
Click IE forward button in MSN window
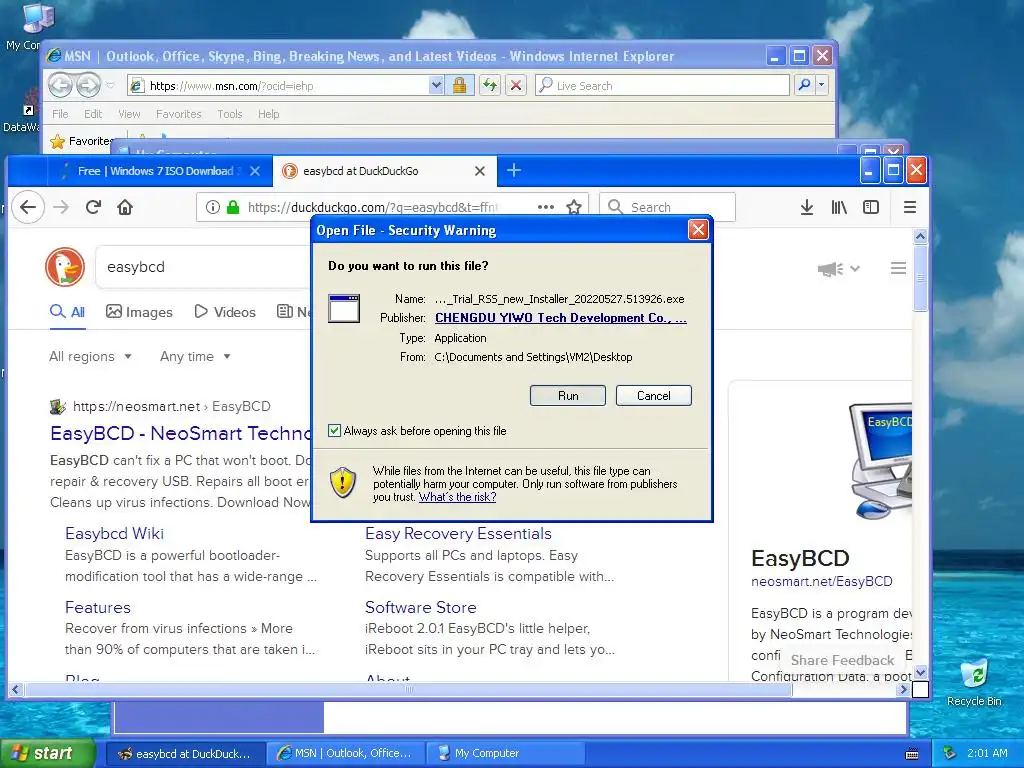tap(88, 85)
